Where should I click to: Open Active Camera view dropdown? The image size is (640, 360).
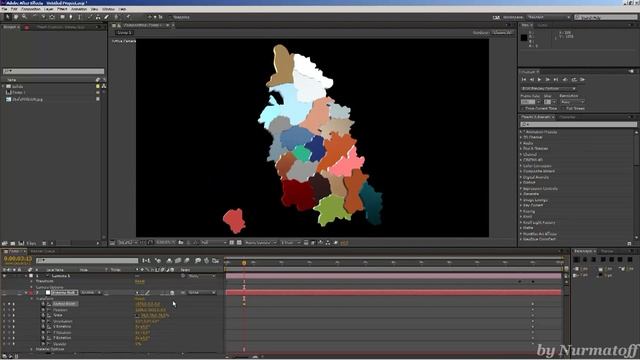[x=260, y=243]
